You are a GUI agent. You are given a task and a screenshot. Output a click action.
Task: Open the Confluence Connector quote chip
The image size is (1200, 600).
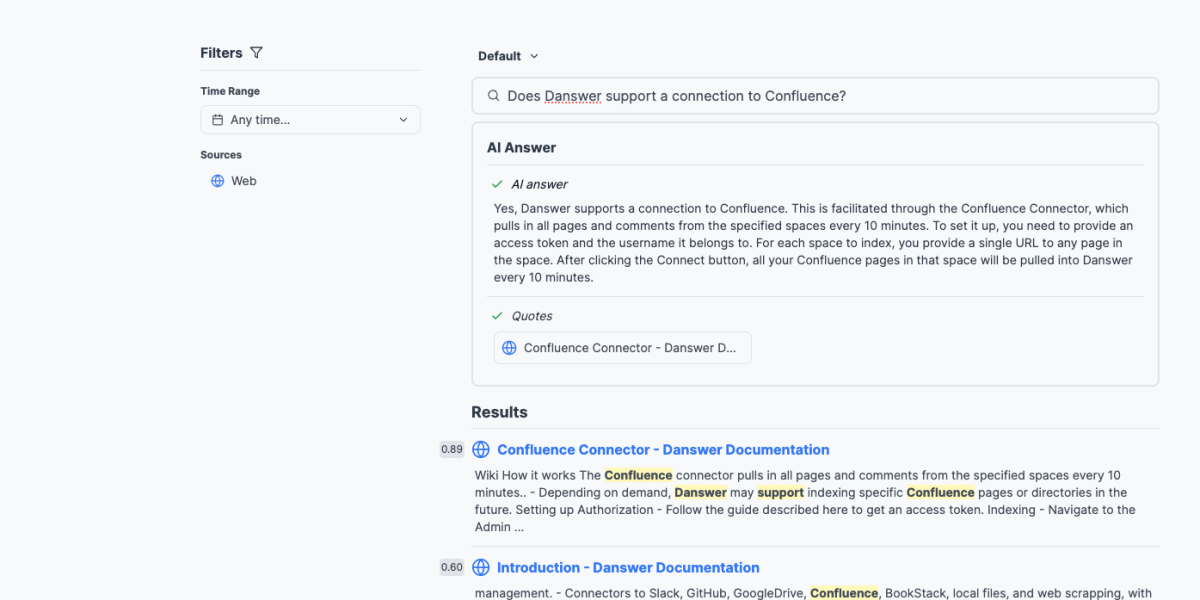622,348
